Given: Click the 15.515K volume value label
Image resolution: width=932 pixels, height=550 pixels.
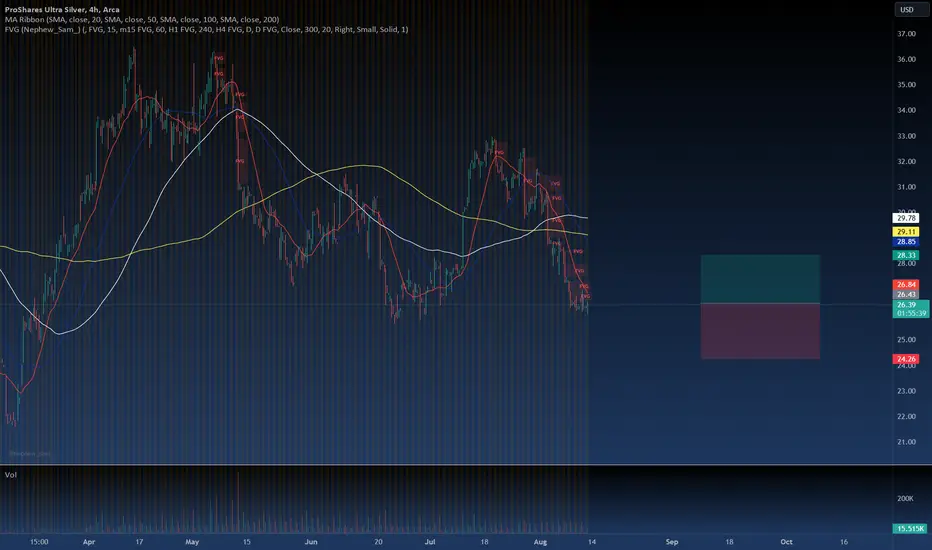Looking at the screenshot, I should pyautogui.click(x=910, y=529).
